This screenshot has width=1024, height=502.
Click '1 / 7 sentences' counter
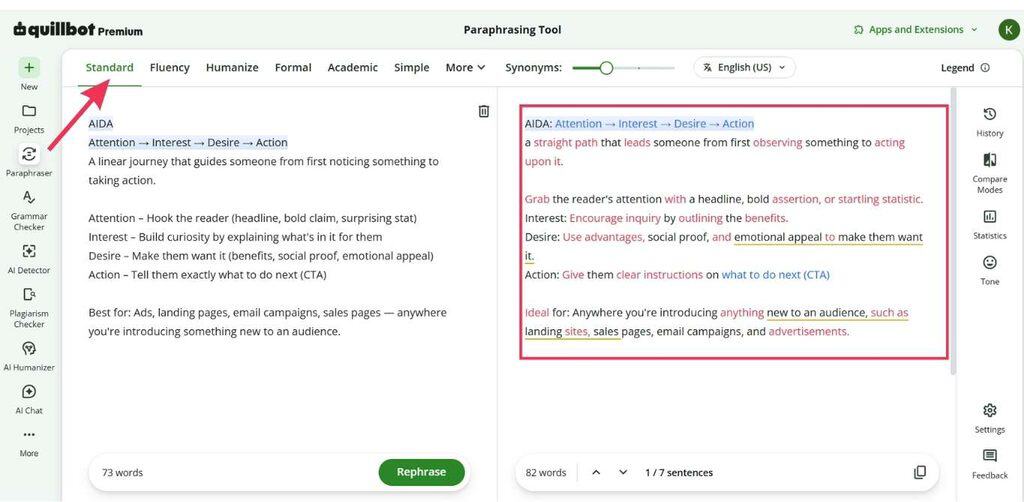point(679,473)
